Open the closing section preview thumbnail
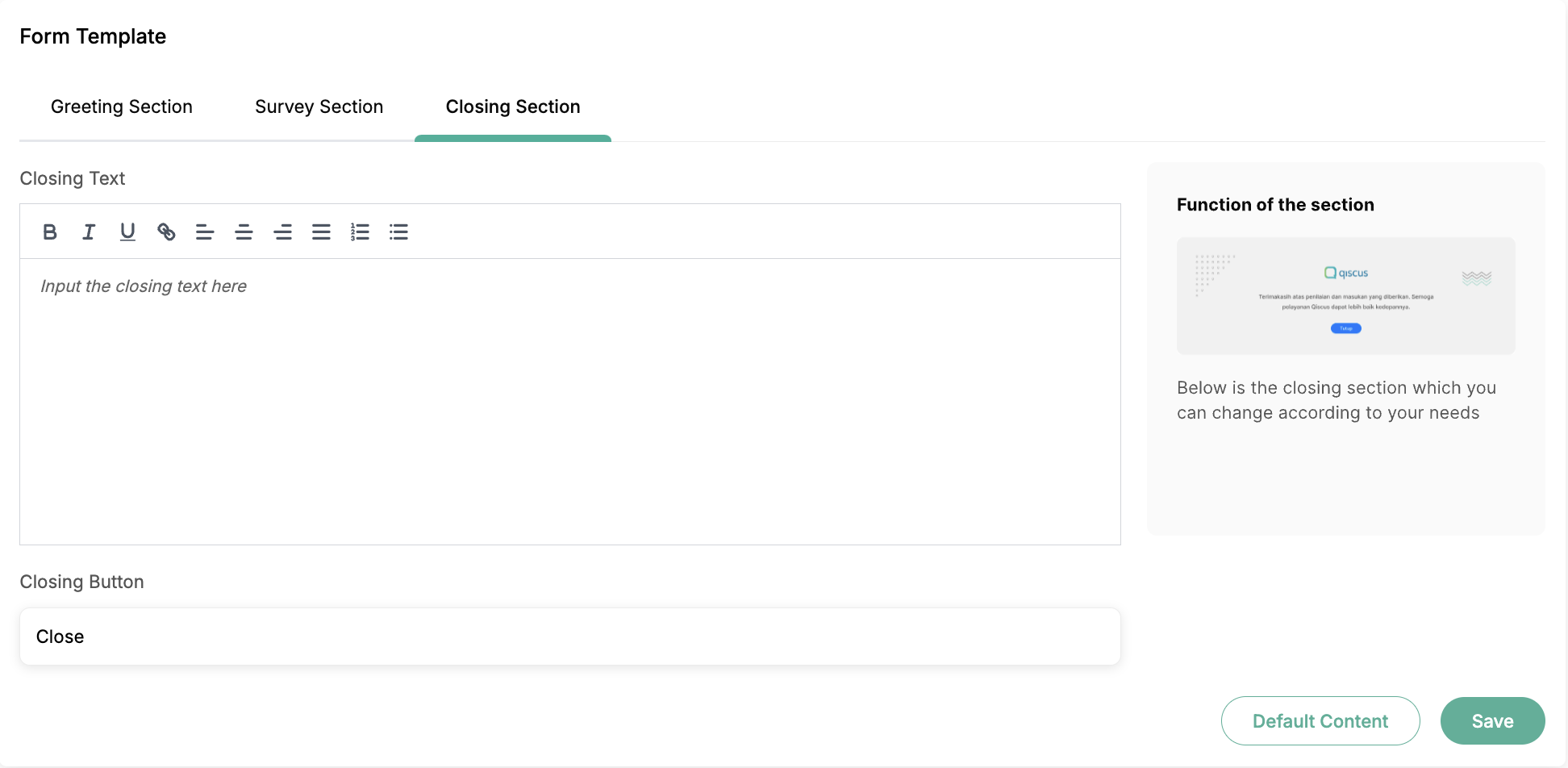The width and height of the screenshot is (1568, 768). click(1345, 296)
